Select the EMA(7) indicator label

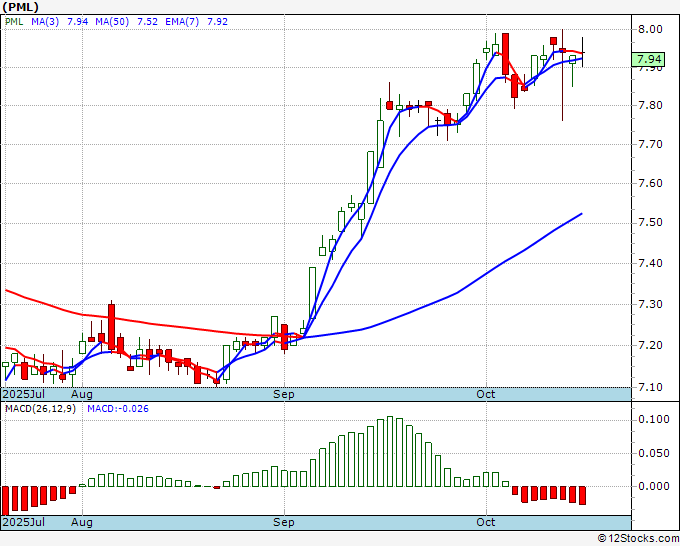tap(182, 22)
